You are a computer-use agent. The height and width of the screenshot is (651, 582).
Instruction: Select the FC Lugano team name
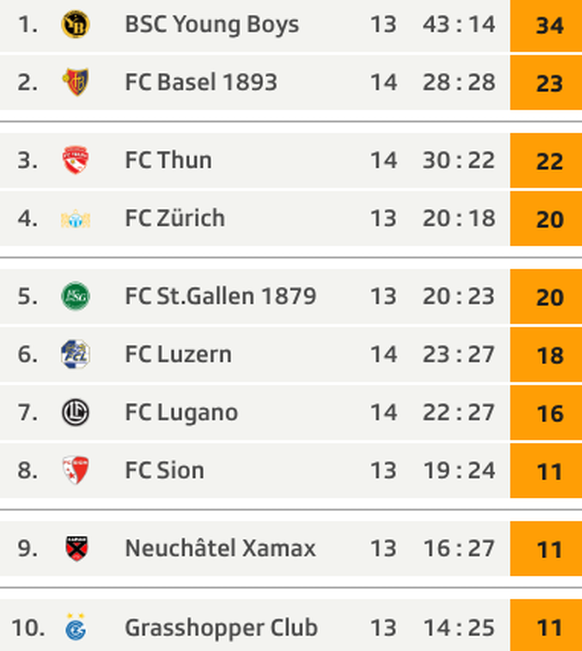click(x=181, y=413)
